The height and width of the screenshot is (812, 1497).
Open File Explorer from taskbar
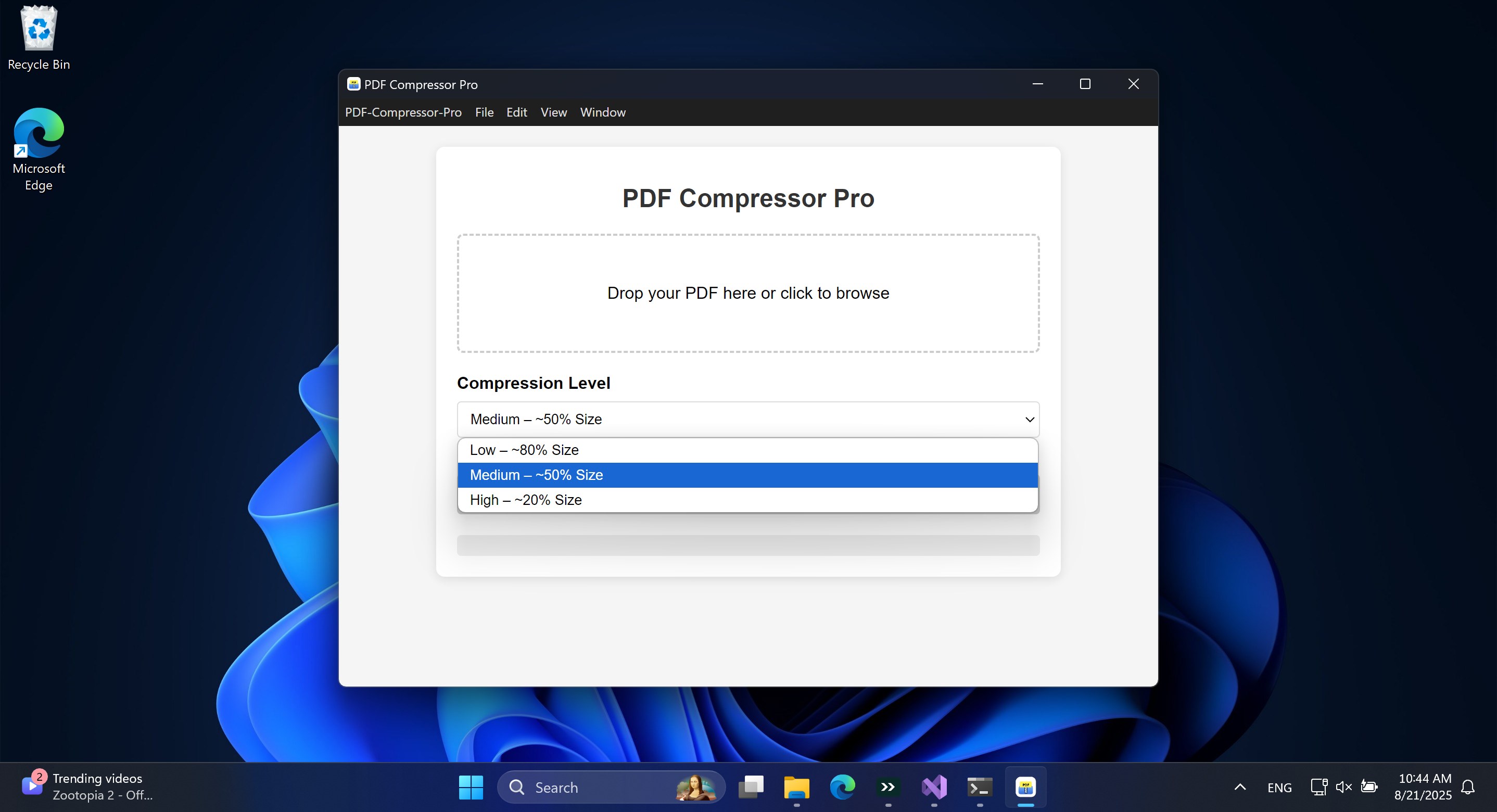point(796,787)
